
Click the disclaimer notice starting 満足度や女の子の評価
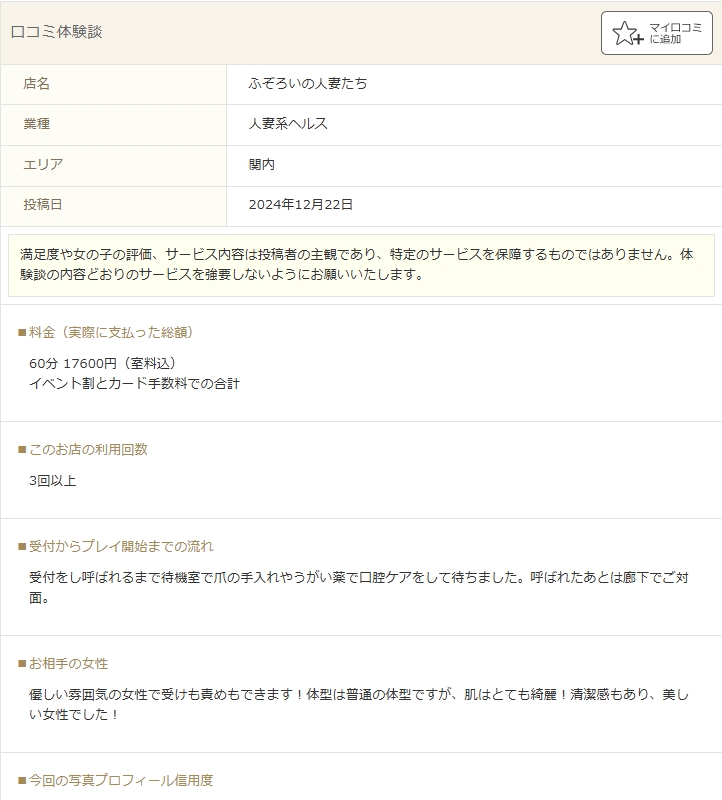coord(361,265)
